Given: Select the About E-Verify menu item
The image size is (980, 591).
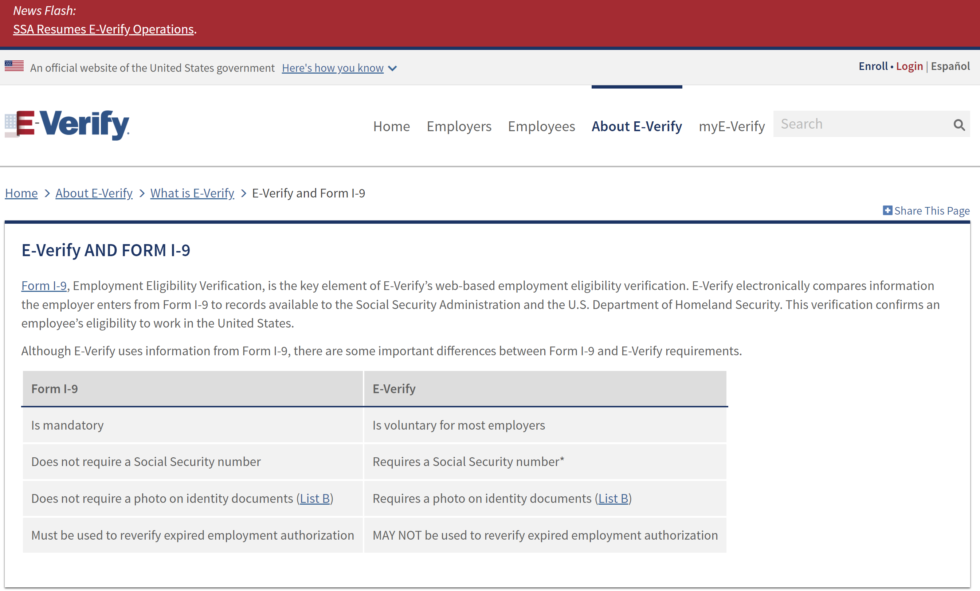Looking at the screenshot, I should [x=636, y=126].
